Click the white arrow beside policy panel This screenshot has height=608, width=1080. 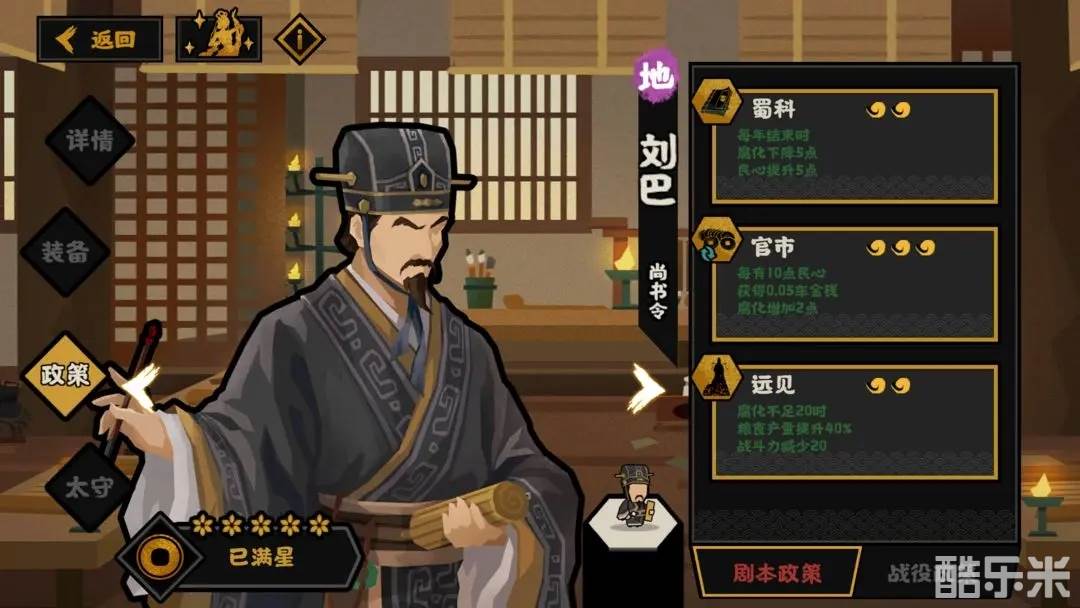point(646,388)
